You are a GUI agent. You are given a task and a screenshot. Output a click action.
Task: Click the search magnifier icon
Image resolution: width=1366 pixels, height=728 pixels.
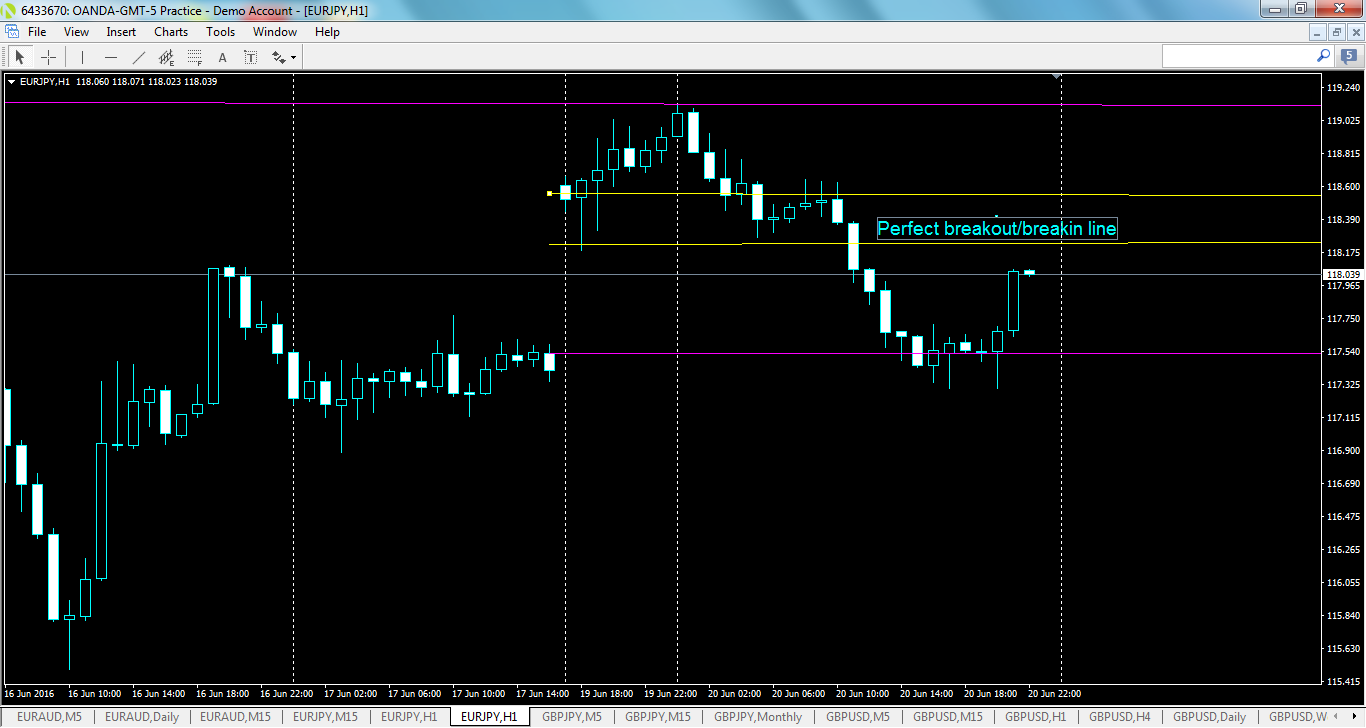(1323, 56)
